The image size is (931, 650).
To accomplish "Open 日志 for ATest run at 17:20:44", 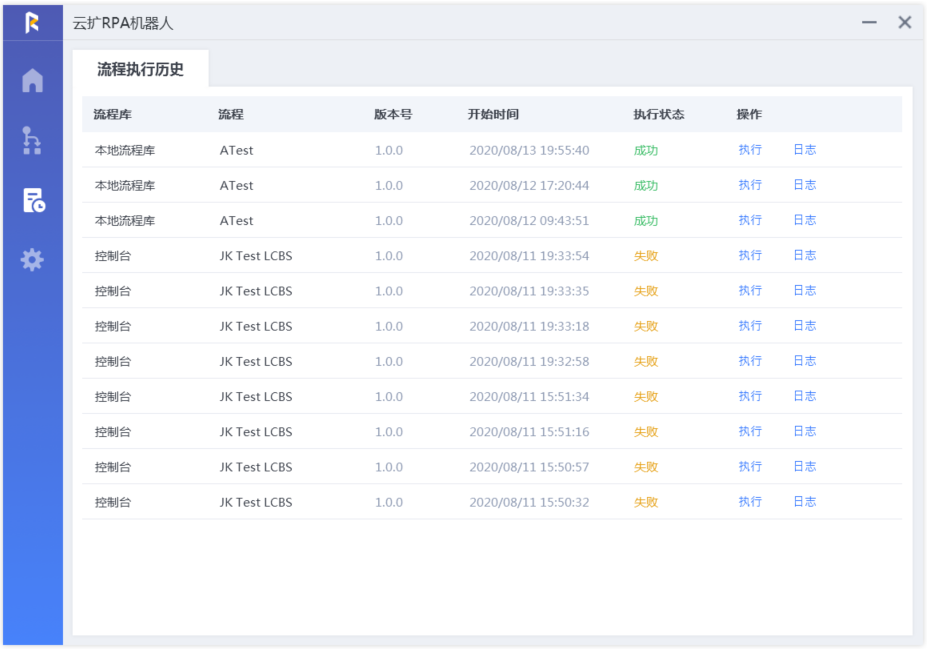I will pos(805,185).
